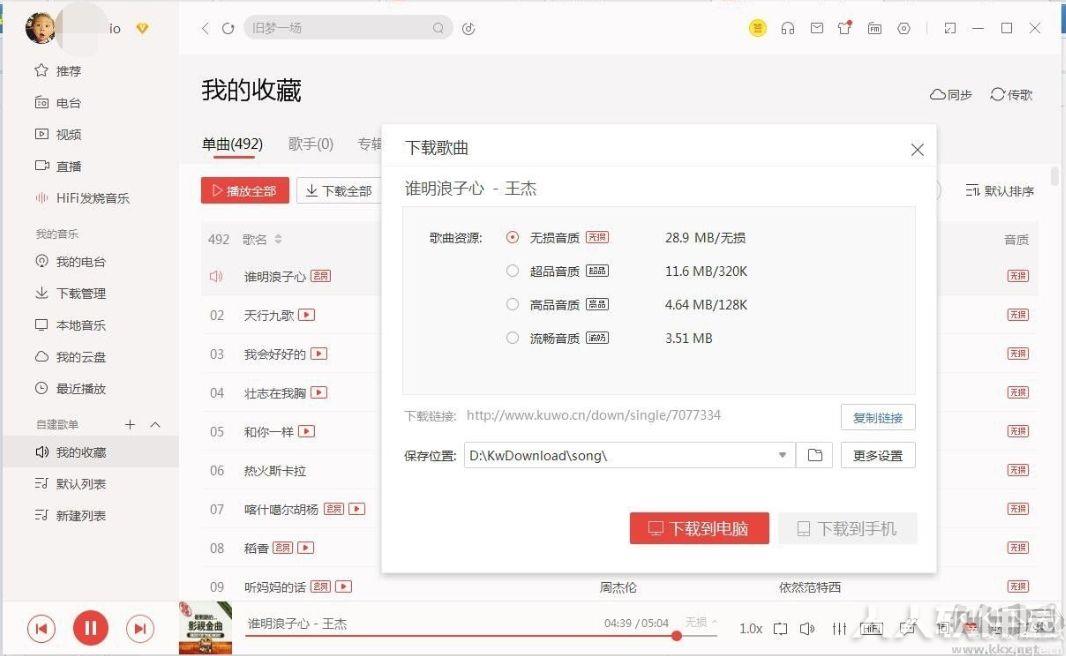Play the MV for 和你一样
The height and width of the screenshot is (656, 1066).
[307, 431]
